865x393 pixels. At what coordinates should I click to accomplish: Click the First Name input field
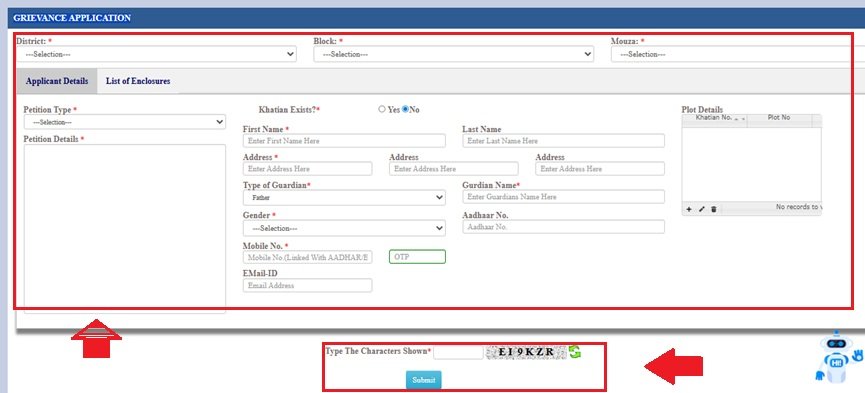(344, 141)
